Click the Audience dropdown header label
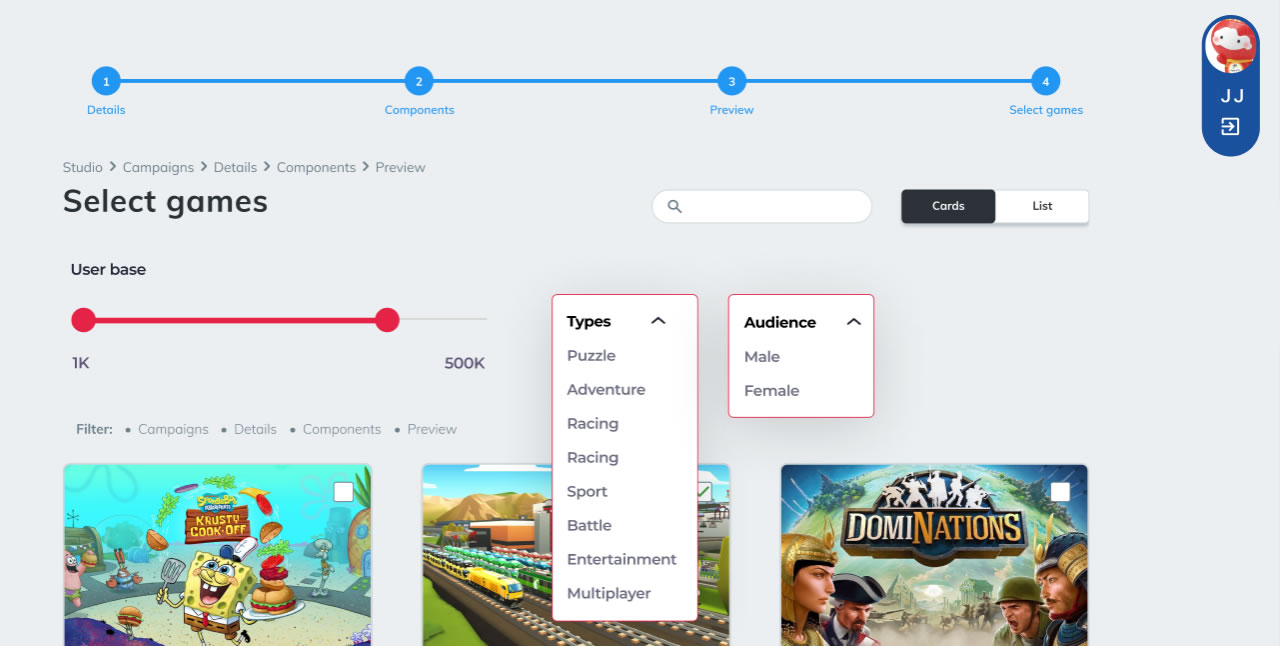The height and width of the screenshot is (646, 1280). point(780,322)
